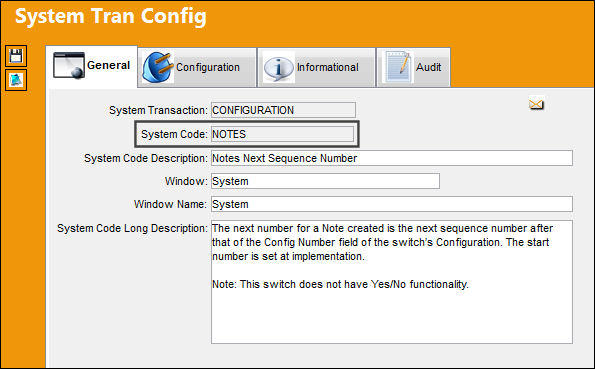Screen dimensions: 595x369
Task: Click the Window field
Action: [325, 181]
